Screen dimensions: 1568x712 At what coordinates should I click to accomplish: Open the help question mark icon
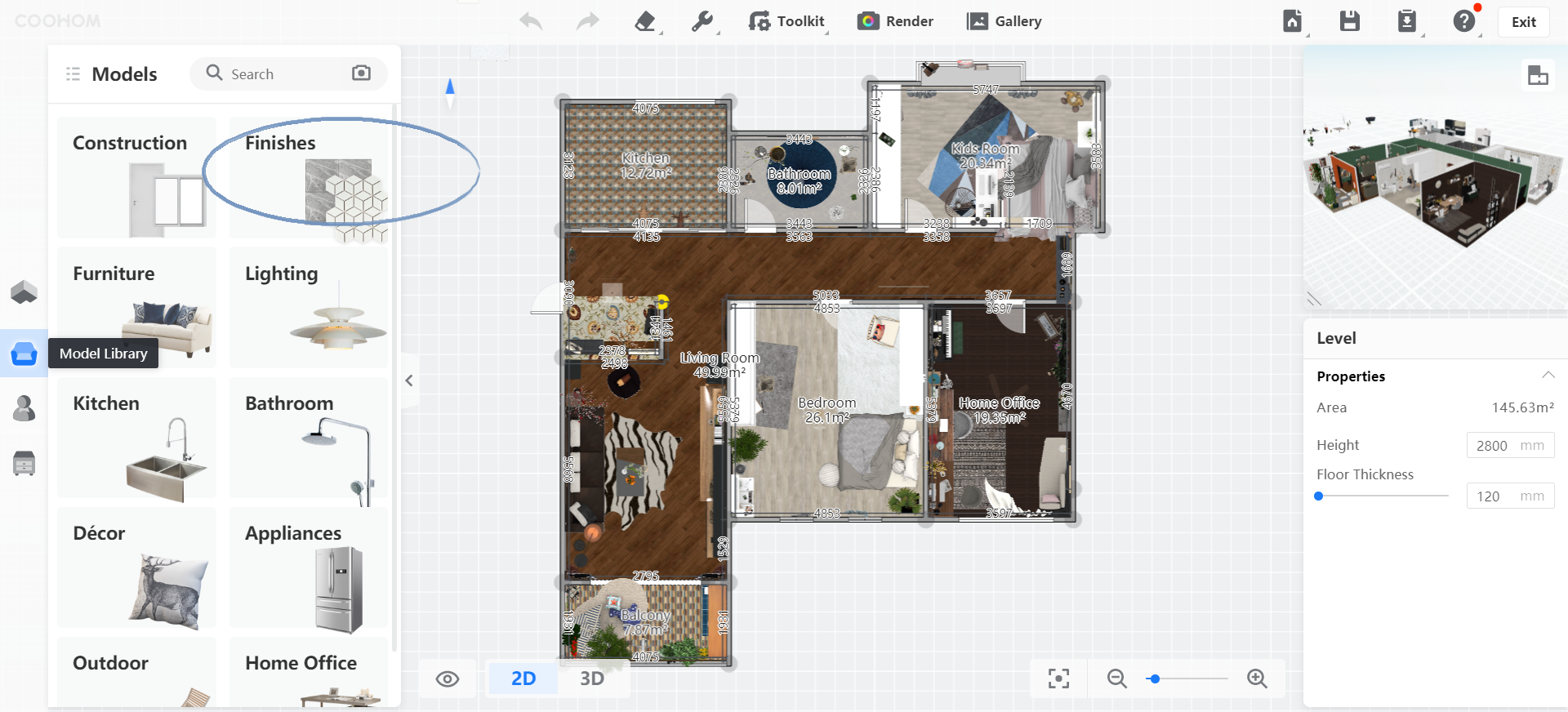pos(1463,21)
